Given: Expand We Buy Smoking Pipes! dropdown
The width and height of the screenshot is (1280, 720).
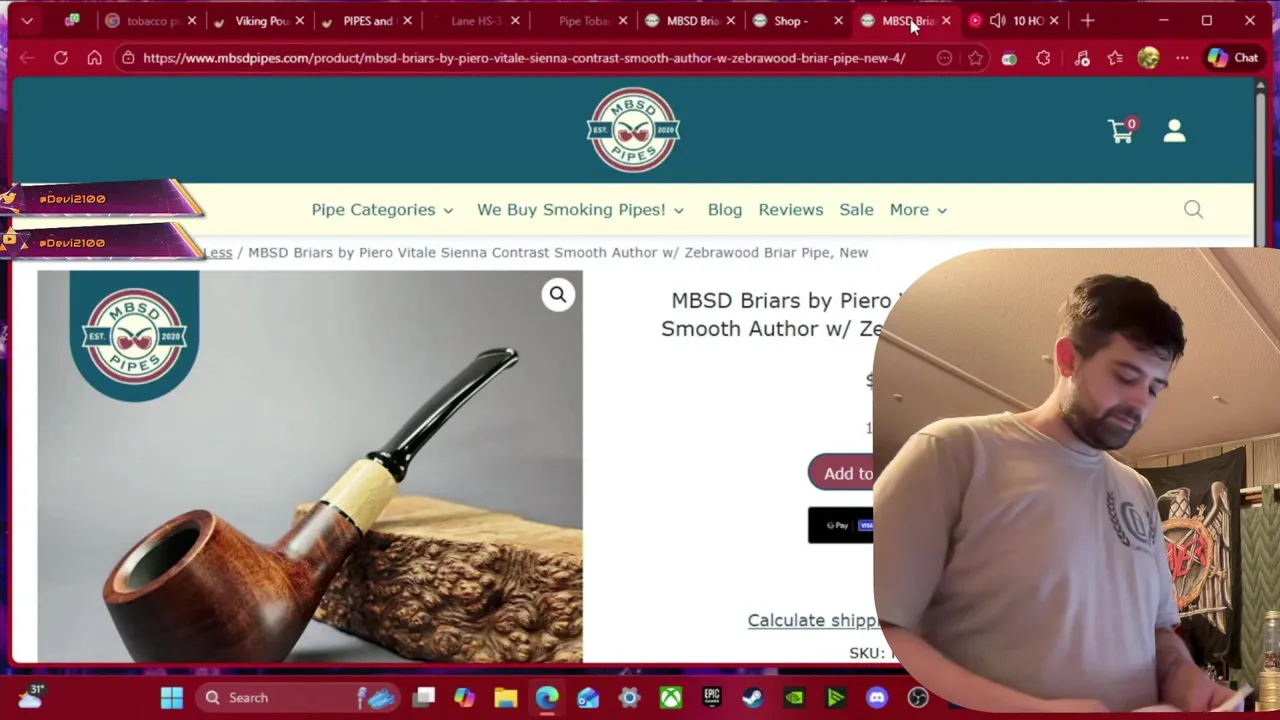Looking at the screenshot, I should pyautogui.click(x=580, y=209).
